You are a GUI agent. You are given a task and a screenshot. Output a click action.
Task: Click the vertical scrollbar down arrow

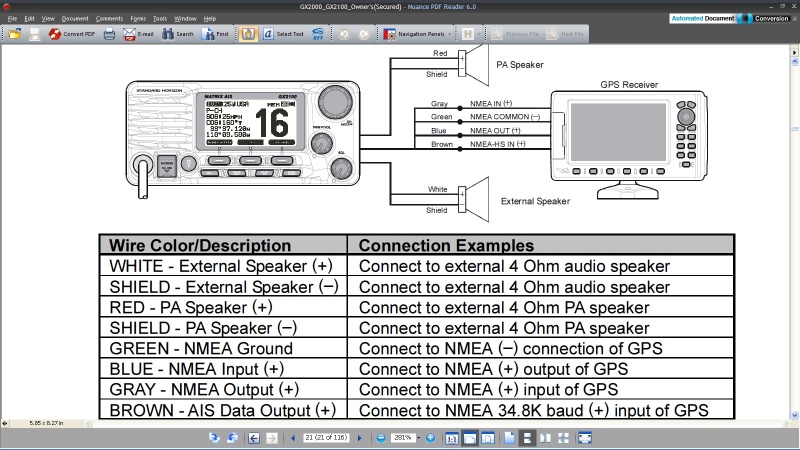coord(794,415)
